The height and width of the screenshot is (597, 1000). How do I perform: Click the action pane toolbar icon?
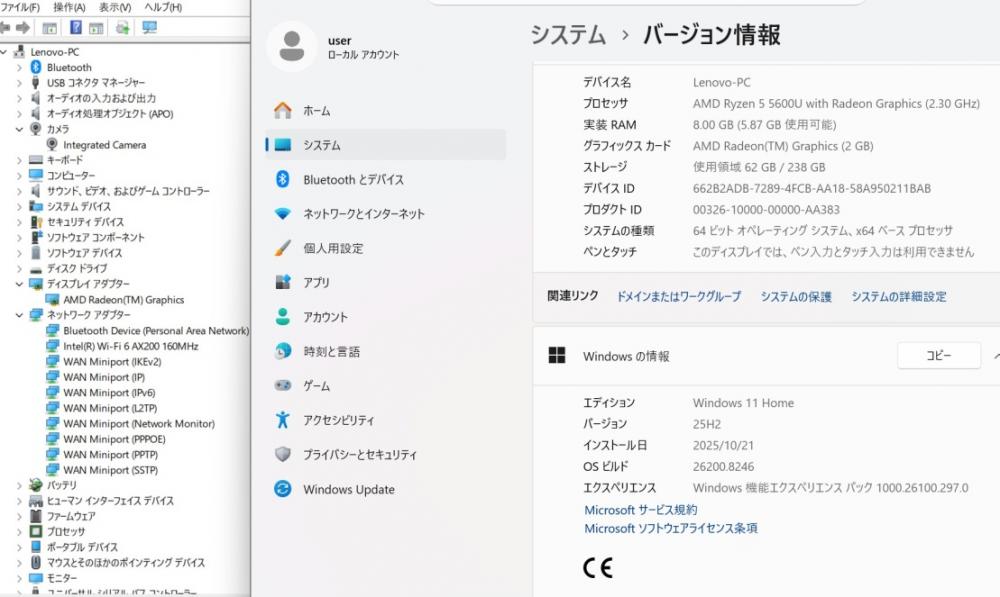(96, 27)
